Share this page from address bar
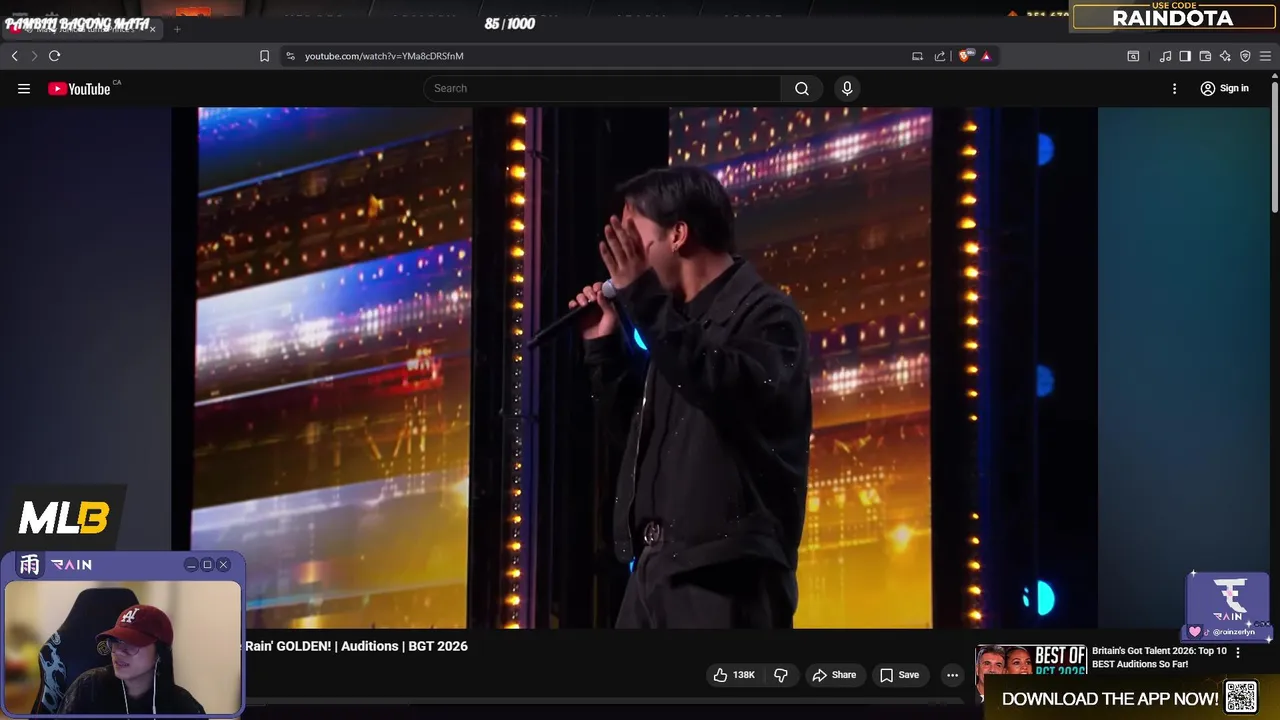 tap(940, 56)
